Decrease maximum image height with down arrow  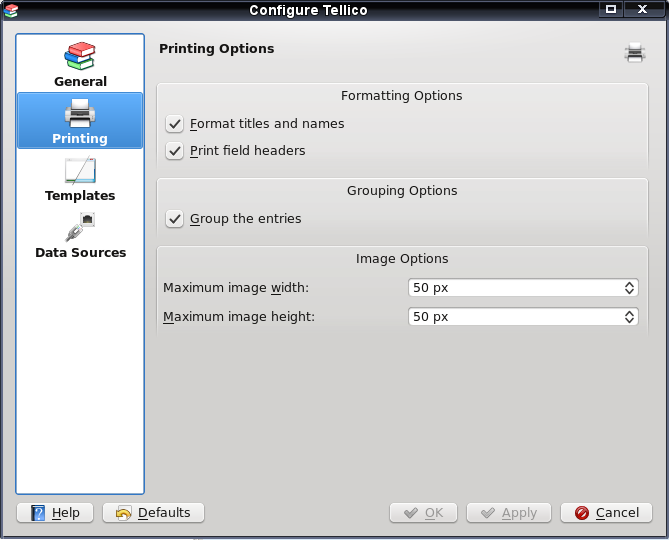pyautogui.click(x=629, y=320)
